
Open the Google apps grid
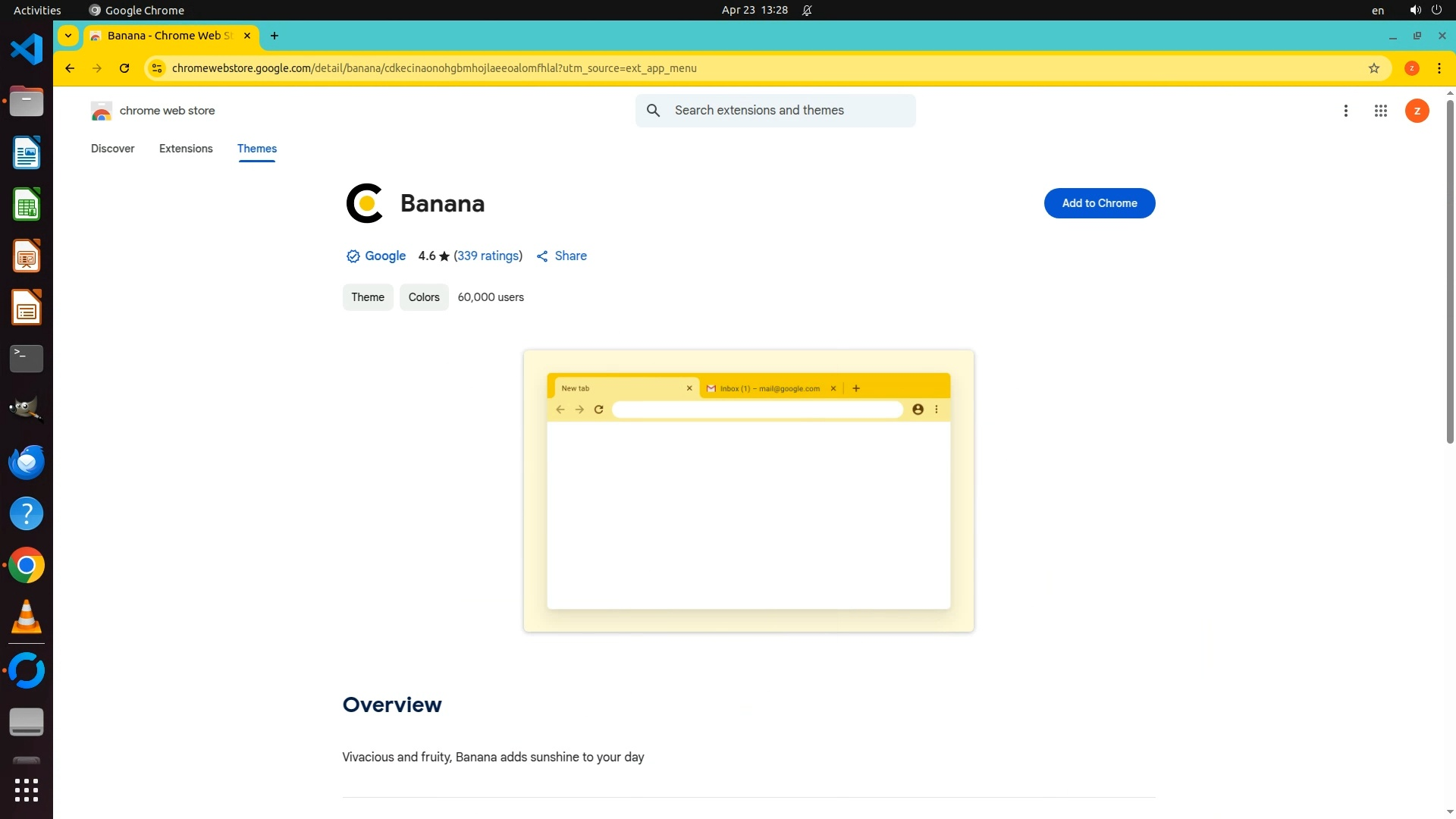[x=1380, y=111]
